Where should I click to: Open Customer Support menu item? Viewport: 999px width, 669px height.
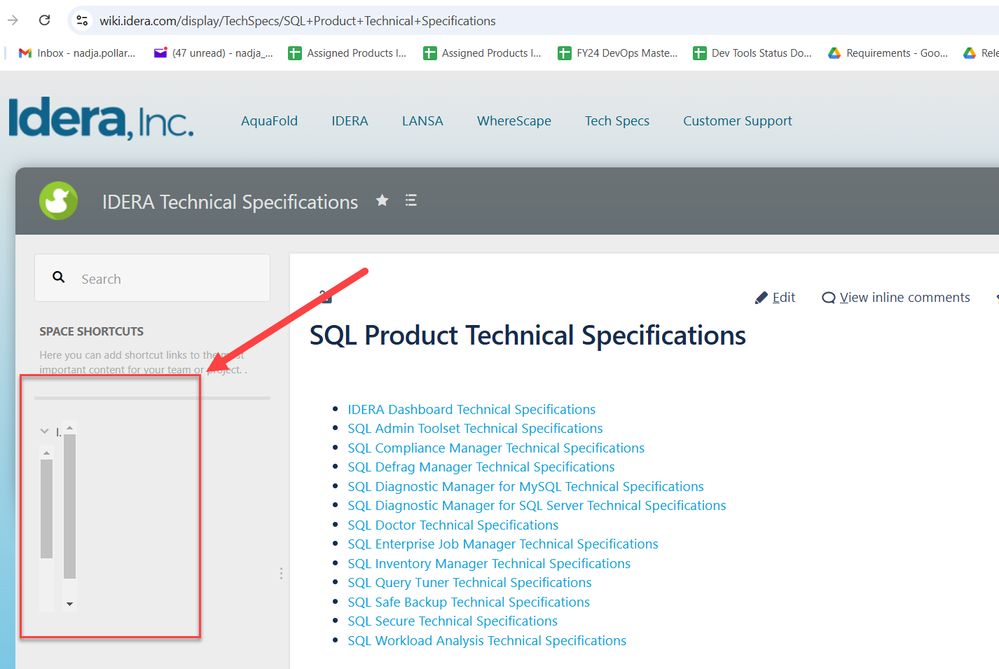tap(737, 121)
